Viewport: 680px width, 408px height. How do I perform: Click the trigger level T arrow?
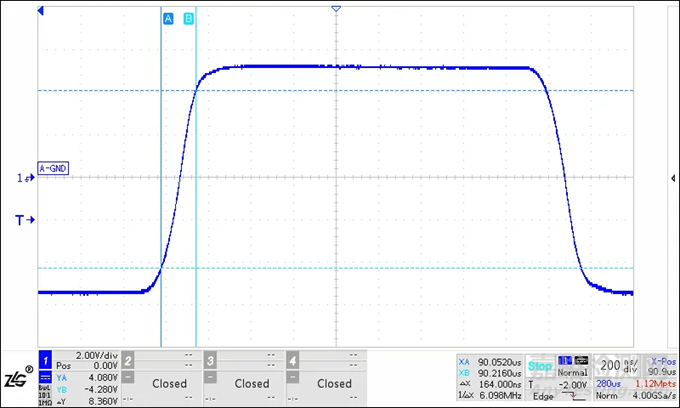22,219
